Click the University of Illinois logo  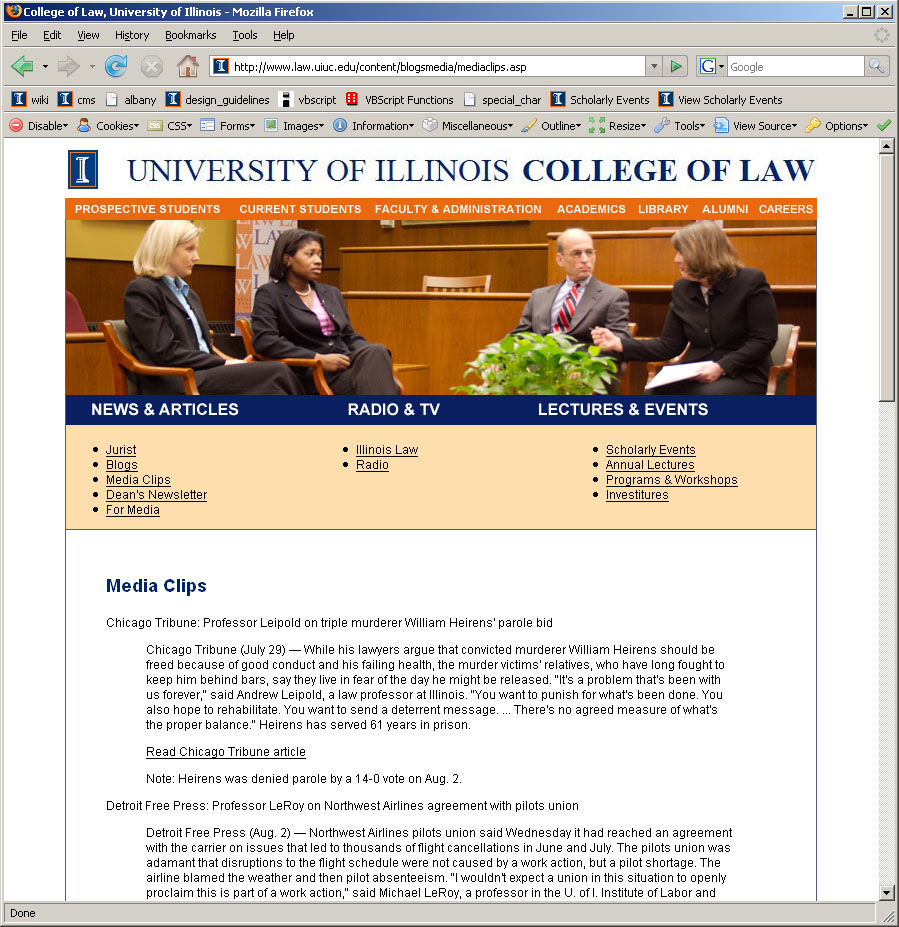click(x=82, y=170)
